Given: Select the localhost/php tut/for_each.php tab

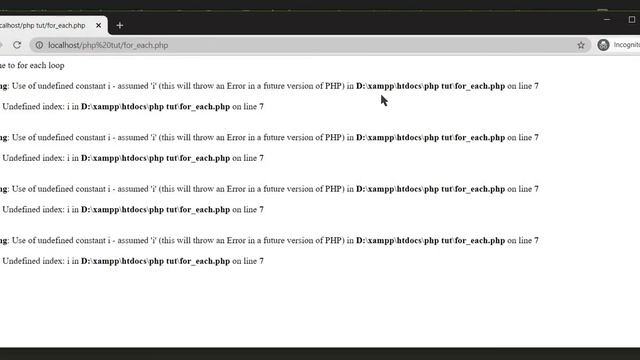Looking at the screenshot, I should coord(53,25).
